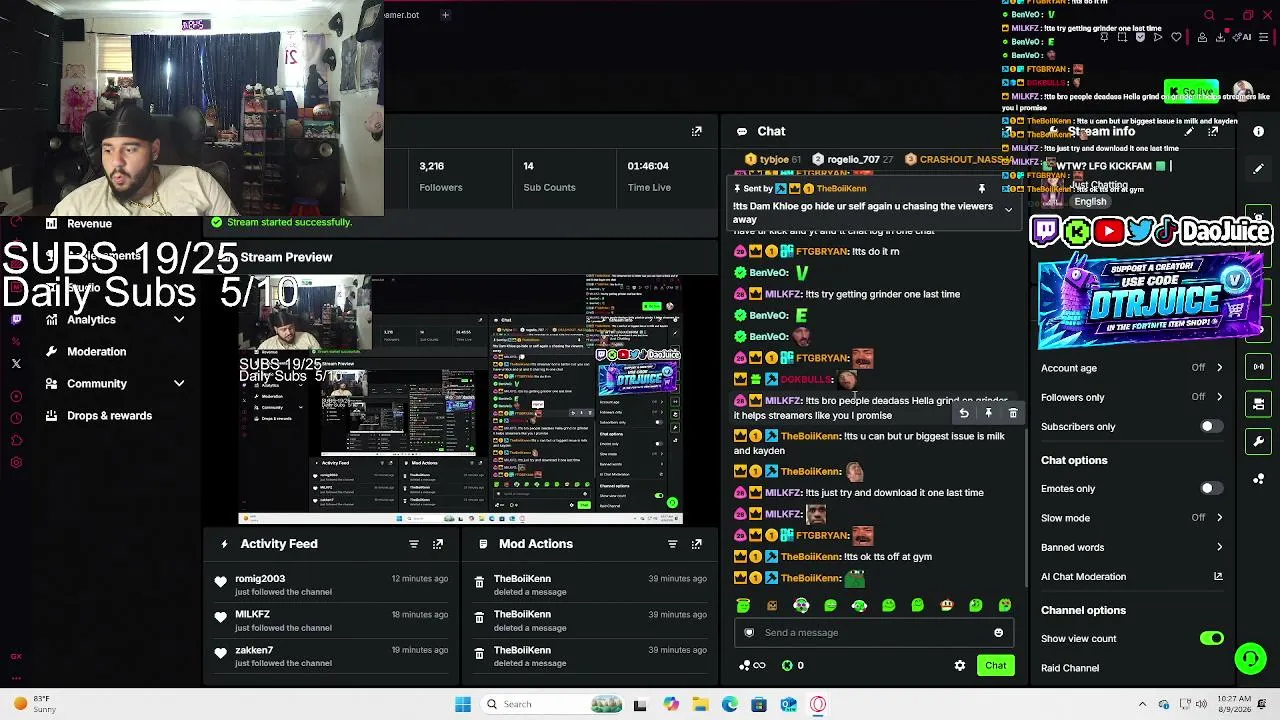Click the 14 Sub Counts stat
The height and width of the screenshot is (720, 1280).
[x=549, y=176]
